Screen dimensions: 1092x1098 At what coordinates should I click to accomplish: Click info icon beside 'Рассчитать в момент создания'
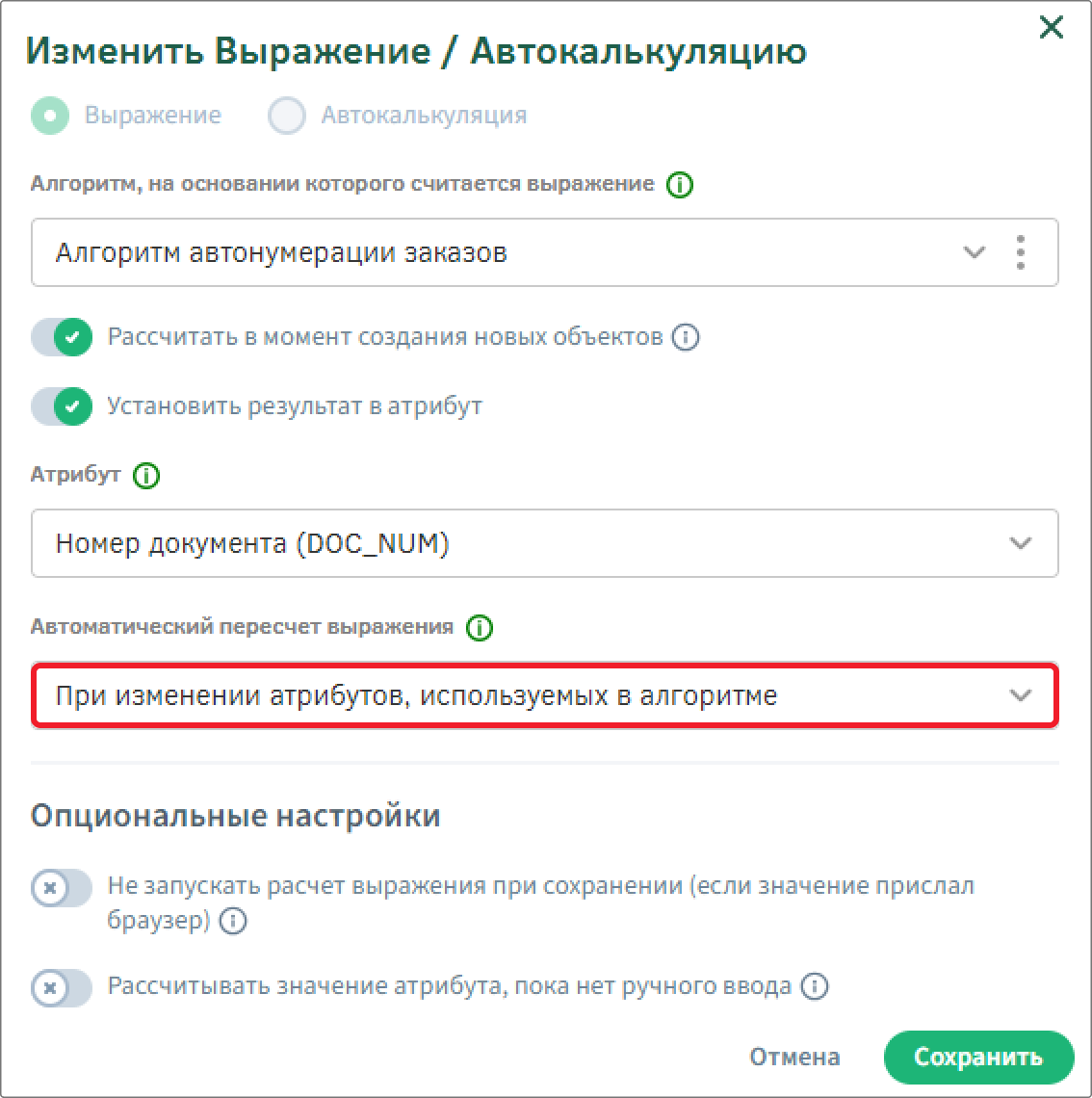[x=686, y=337]
